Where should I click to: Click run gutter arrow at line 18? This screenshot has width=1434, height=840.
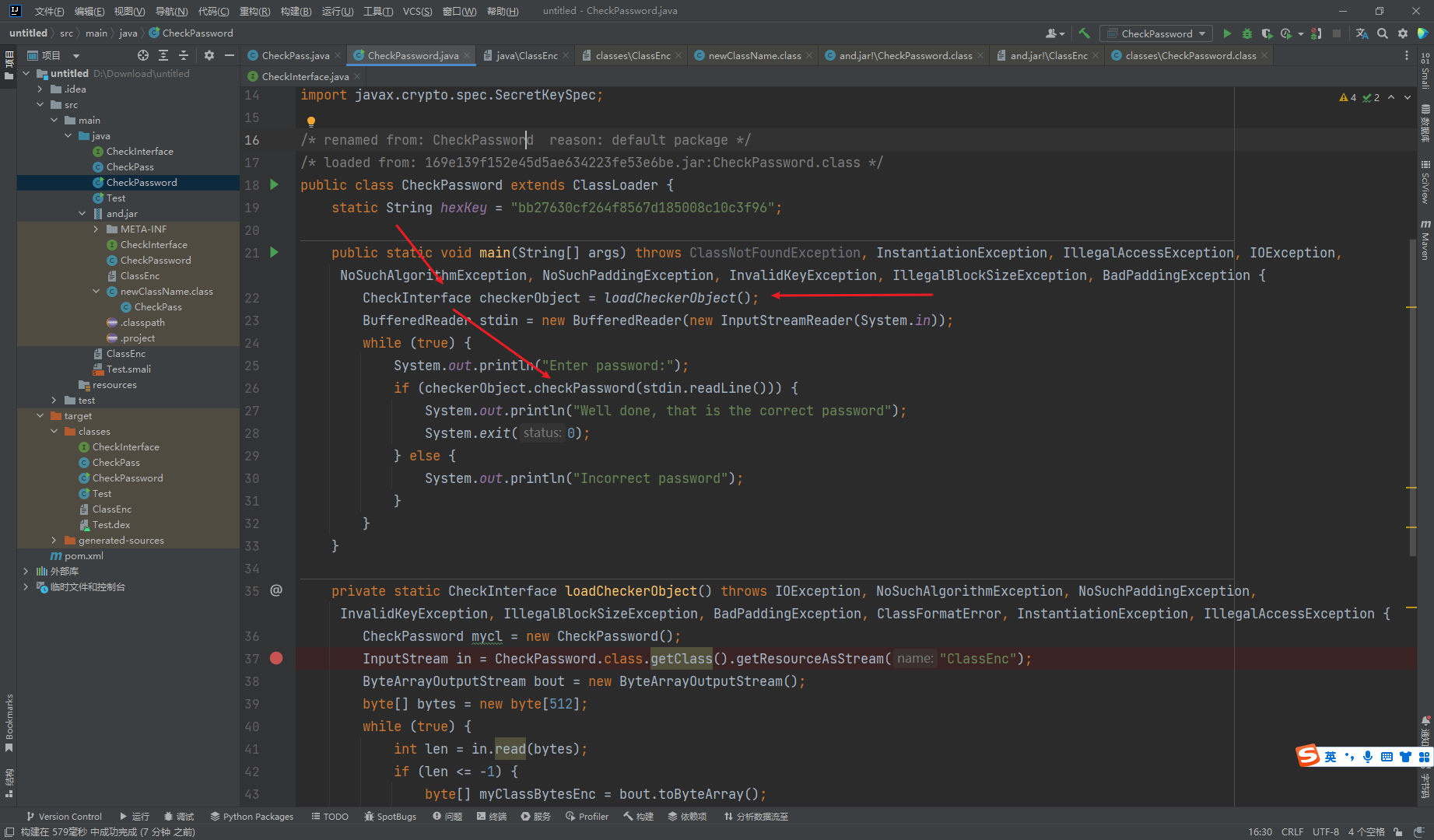tap(274, 184)
